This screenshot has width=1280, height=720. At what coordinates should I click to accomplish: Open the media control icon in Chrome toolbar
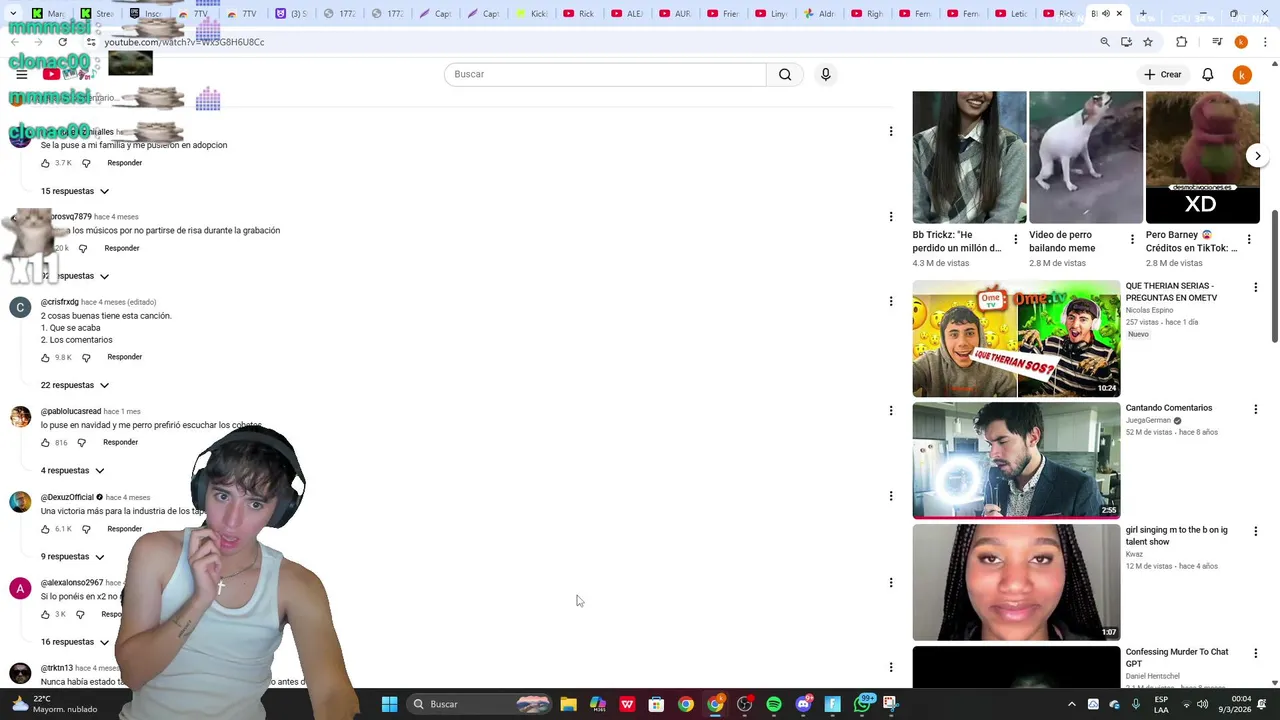[x=1217, y=42]
